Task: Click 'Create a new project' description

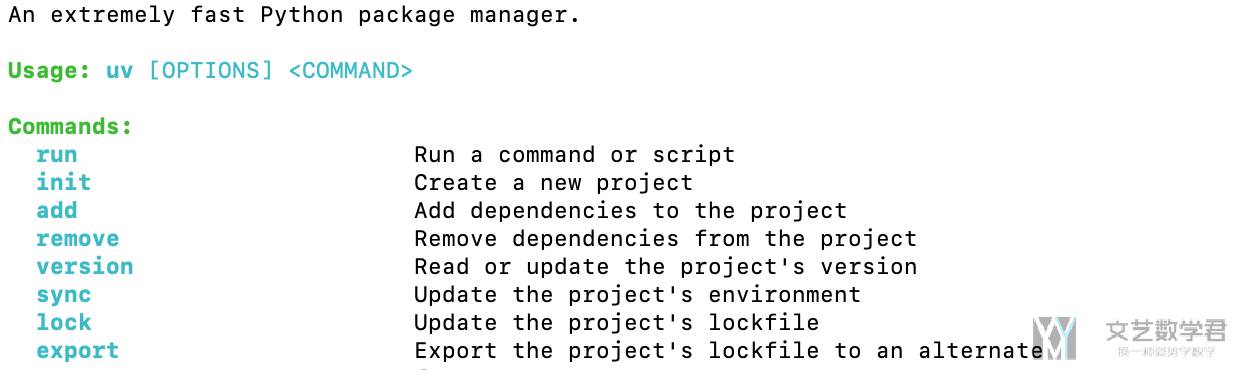Action: (554, 183)
